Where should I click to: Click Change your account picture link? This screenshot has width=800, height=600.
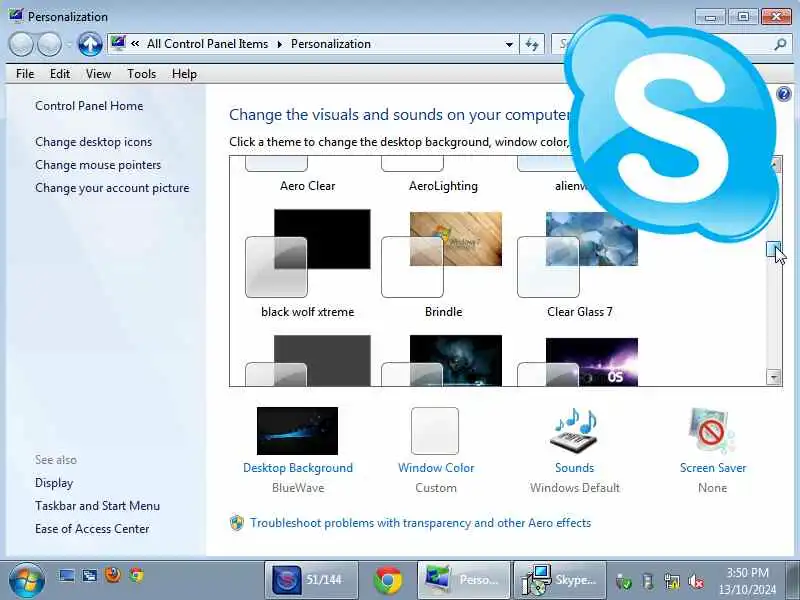pyautogui.click(x=112, y=188)
